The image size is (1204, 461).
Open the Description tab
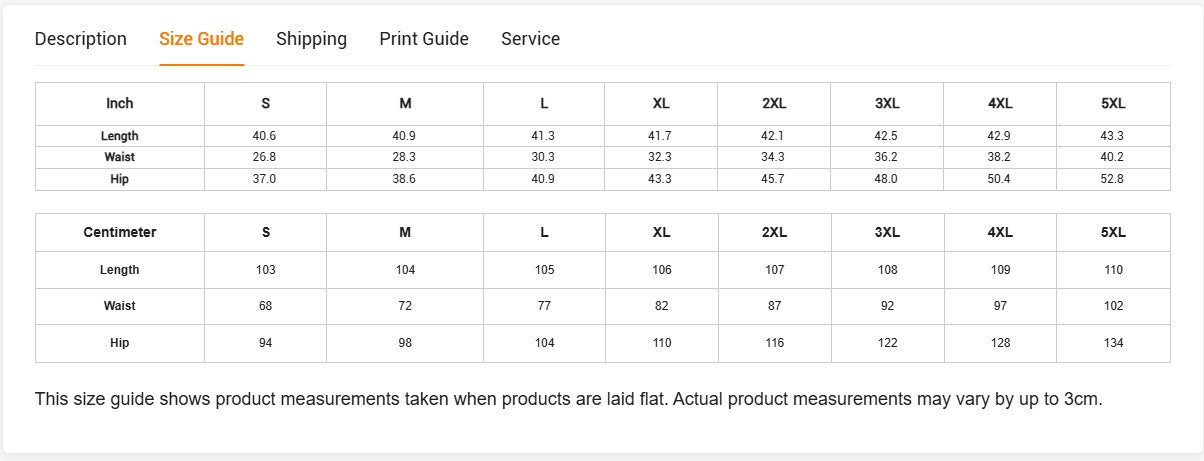pyautogui.click(x=81, y=39)
